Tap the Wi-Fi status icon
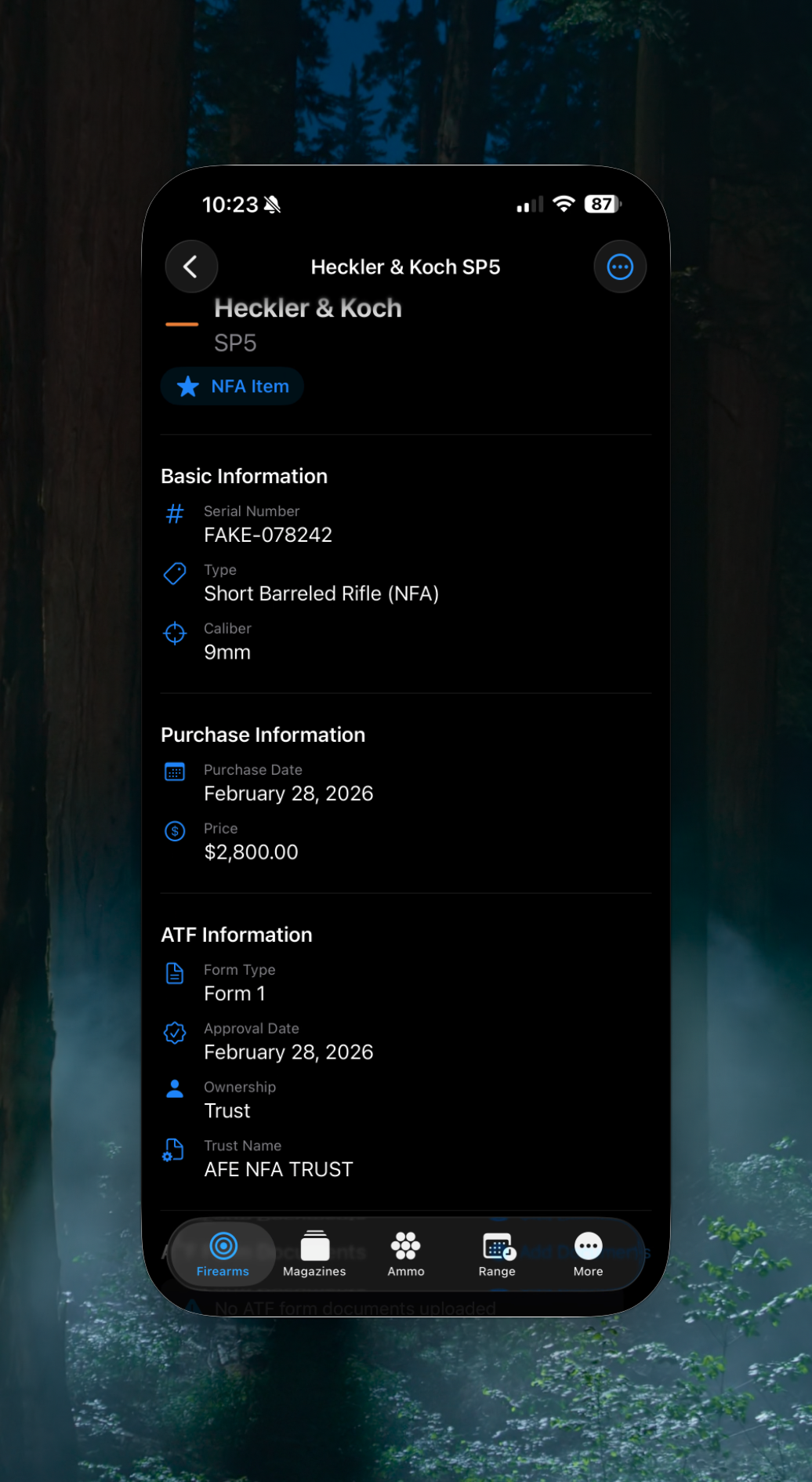The height and width of the screenshot is (1482, 812). point(564,205)
